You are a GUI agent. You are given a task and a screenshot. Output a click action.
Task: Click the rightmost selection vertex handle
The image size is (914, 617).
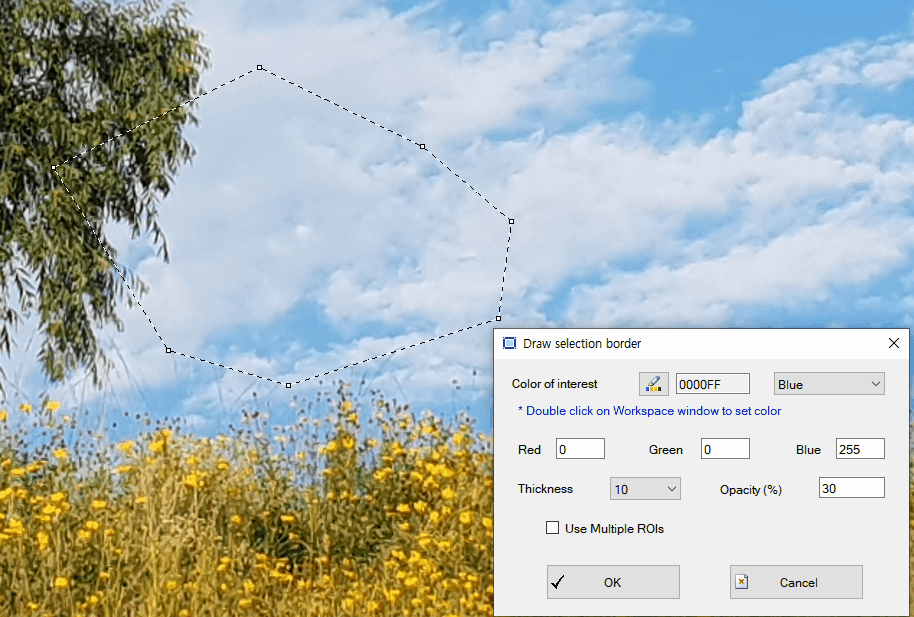(511, 221)
